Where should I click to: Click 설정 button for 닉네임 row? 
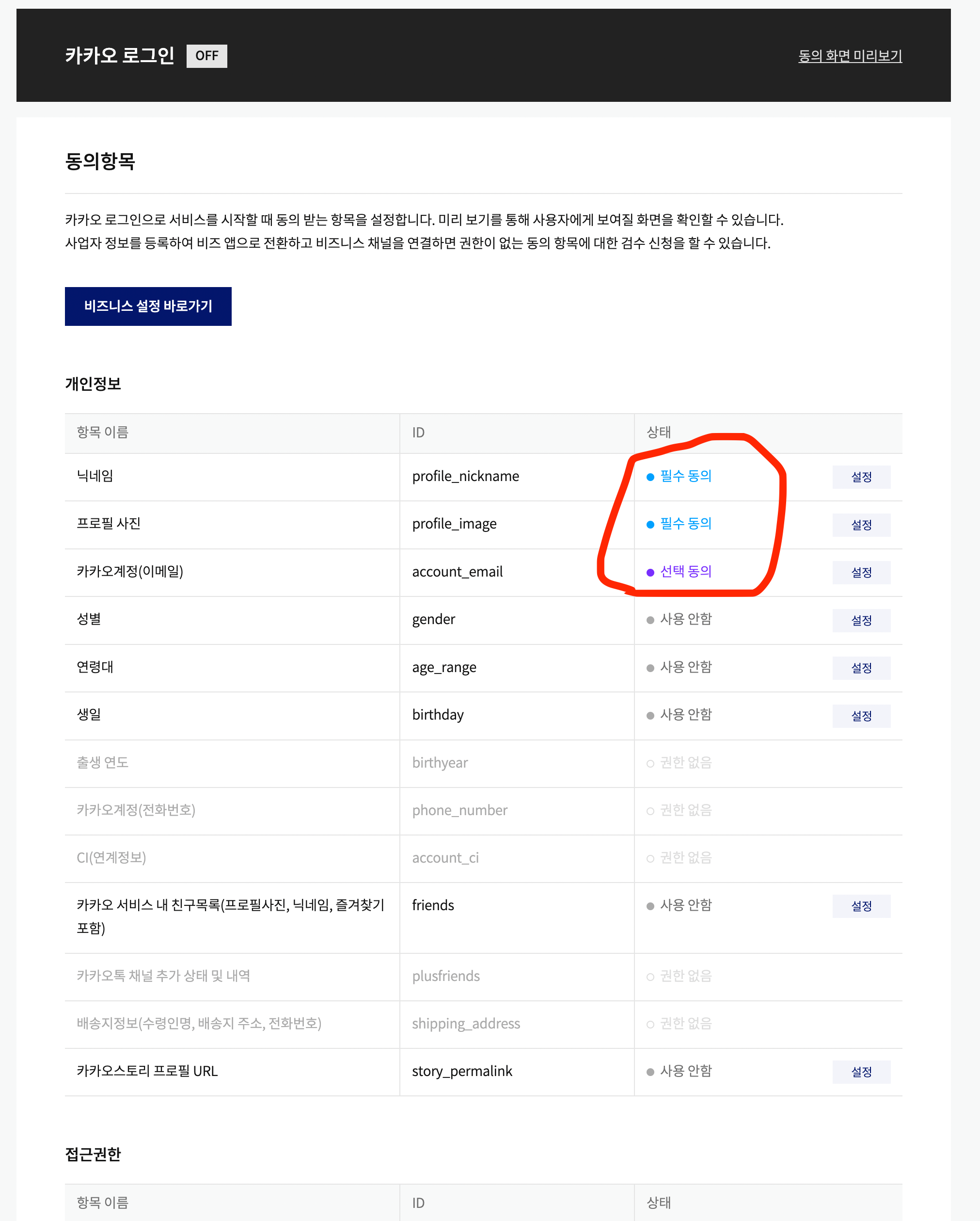(x=861, y=477)
